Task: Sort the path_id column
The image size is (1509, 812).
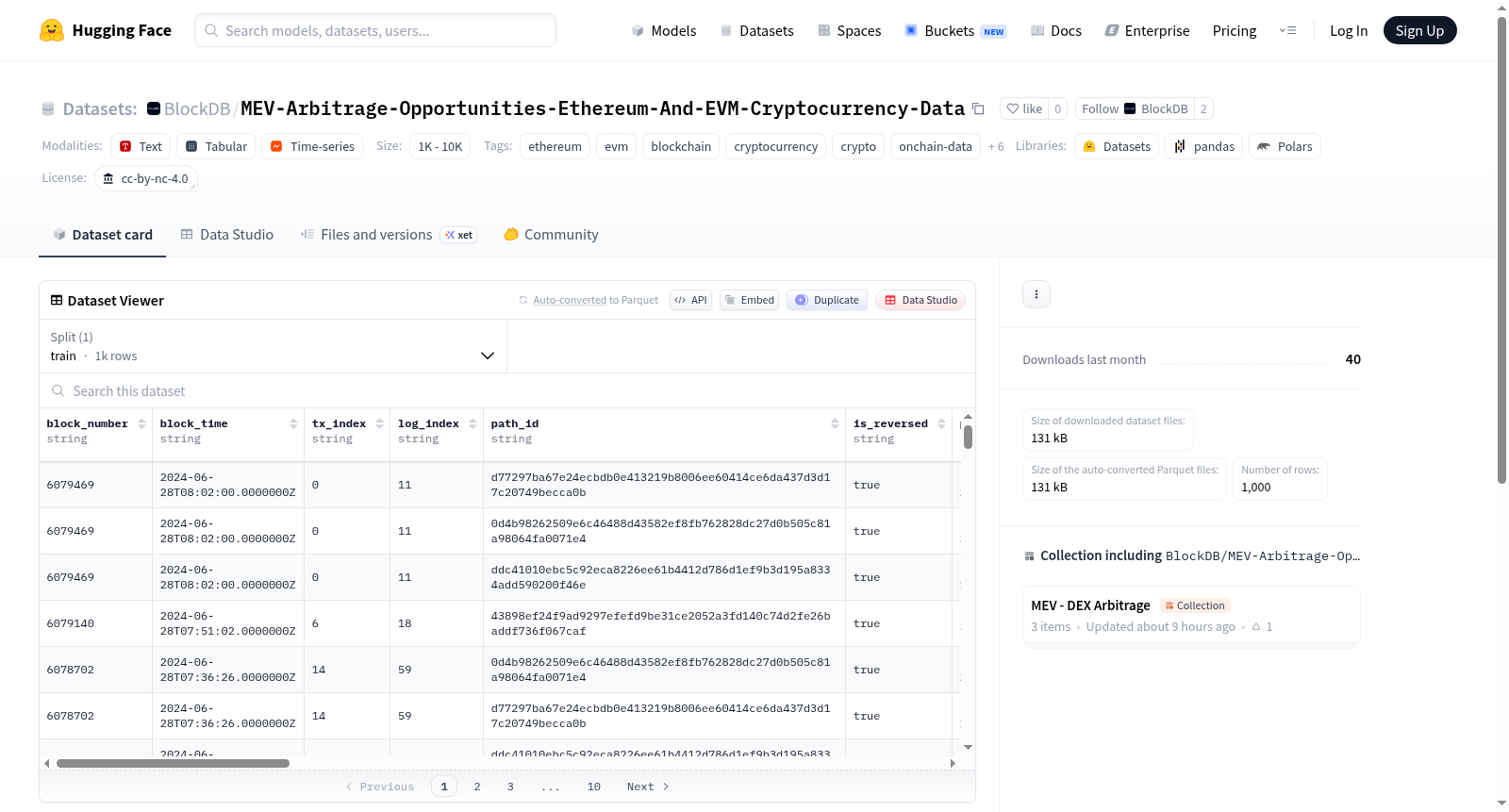Action: click(835, 424)
